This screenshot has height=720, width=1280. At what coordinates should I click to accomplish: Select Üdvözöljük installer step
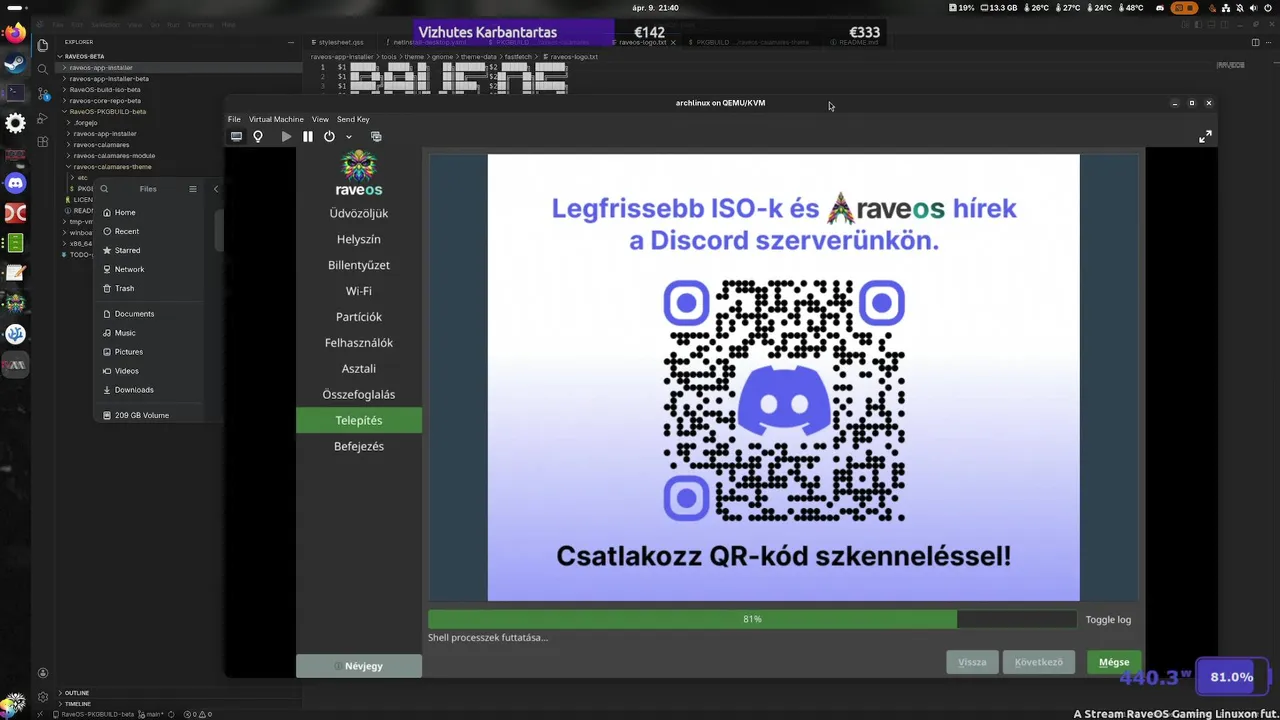click(x=359, y=213)
